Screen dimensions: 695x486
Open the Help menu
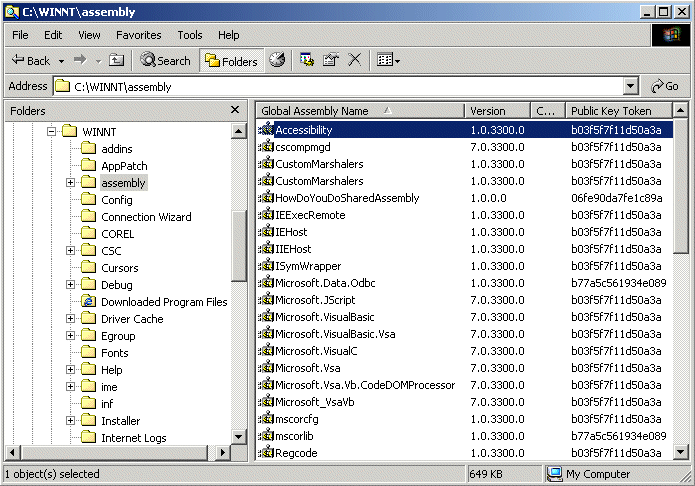tap(229, 35)
